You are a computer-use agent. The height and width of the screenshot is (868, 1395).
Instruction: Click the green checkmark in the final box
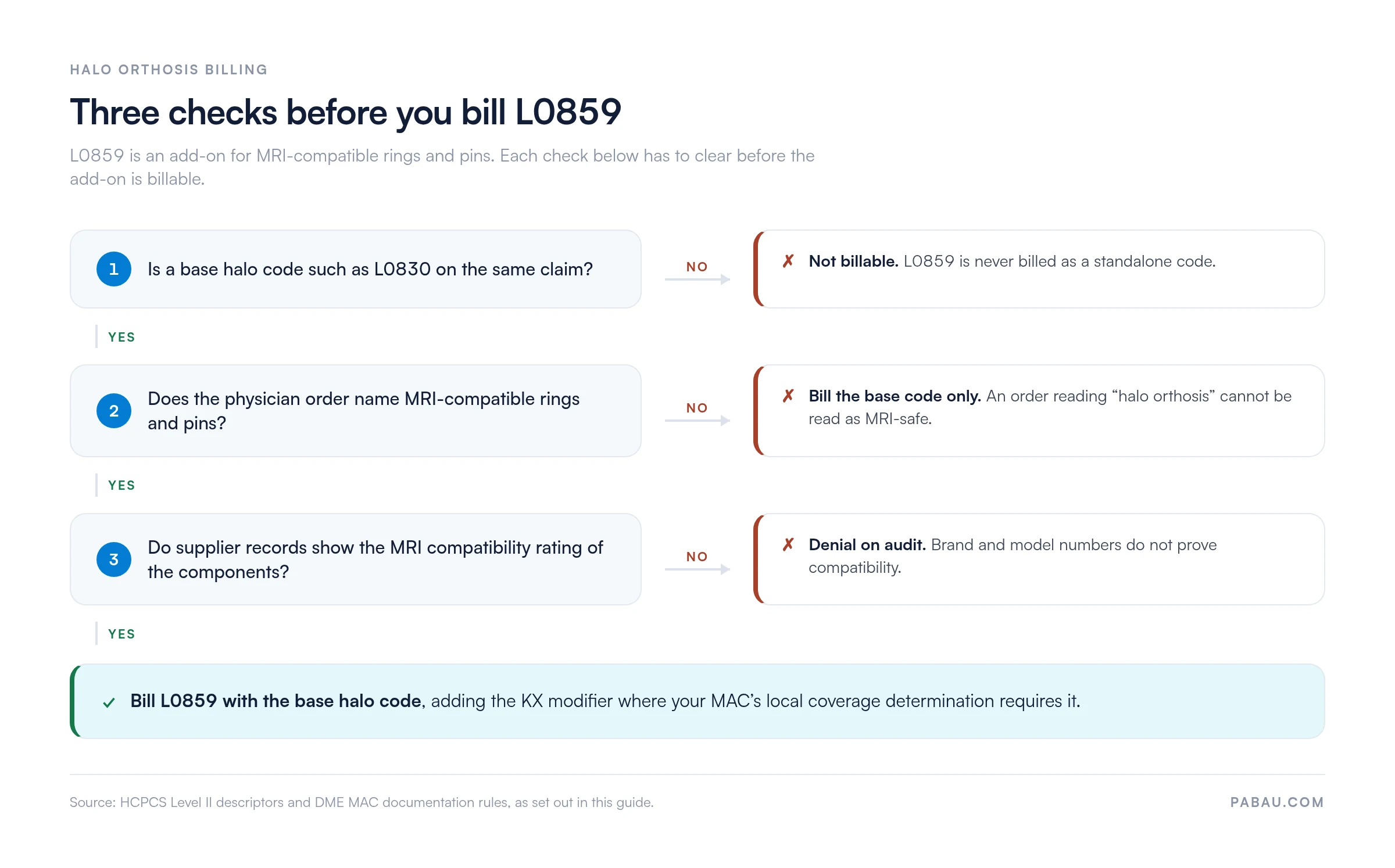[x=109, y=702]
